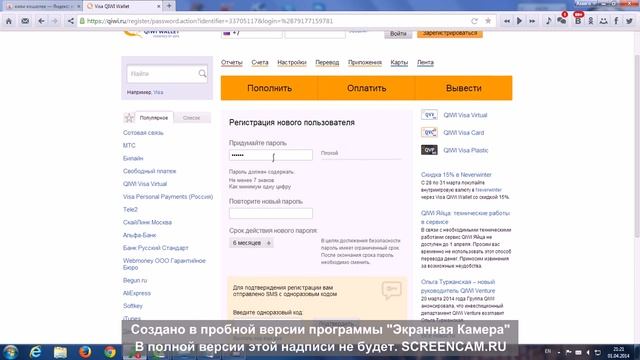Open the МТС provider link
Viewport: 640px width, 360px height.
(129, 145)
